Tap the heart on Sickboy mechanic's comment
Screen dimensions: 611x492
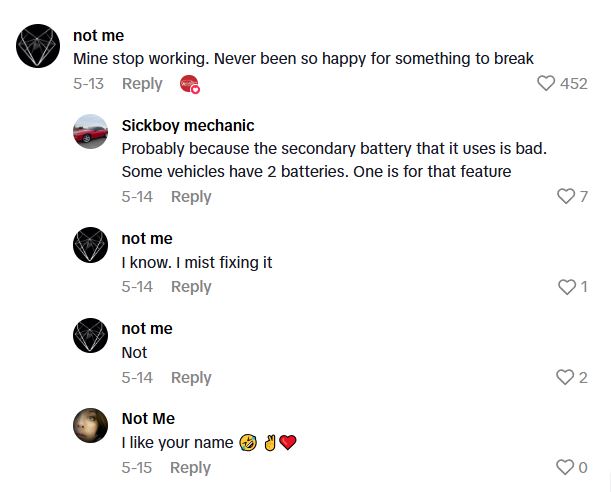click(x=566, y=197)
